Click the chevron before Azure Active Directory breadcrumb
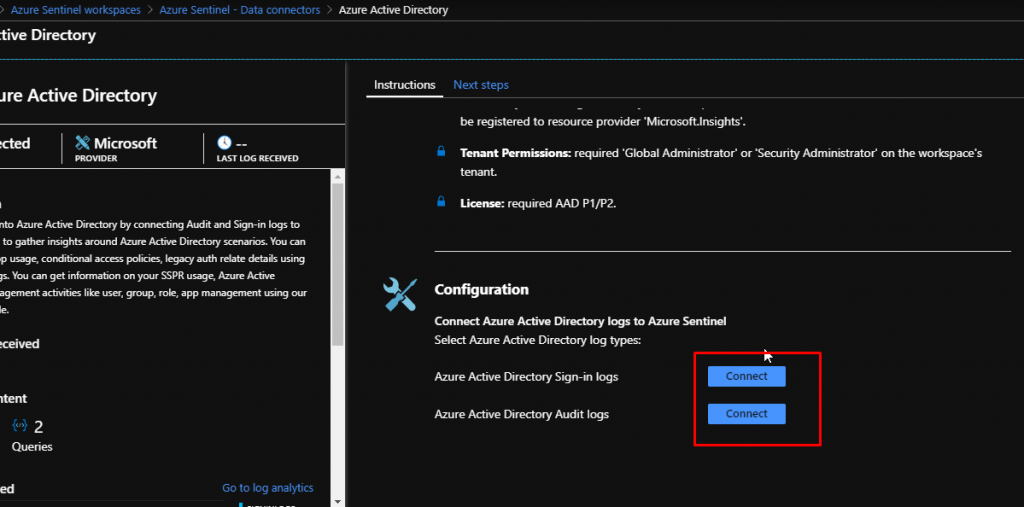The height and width of the screenshot is (507, 1024). (x=331, y=10)
